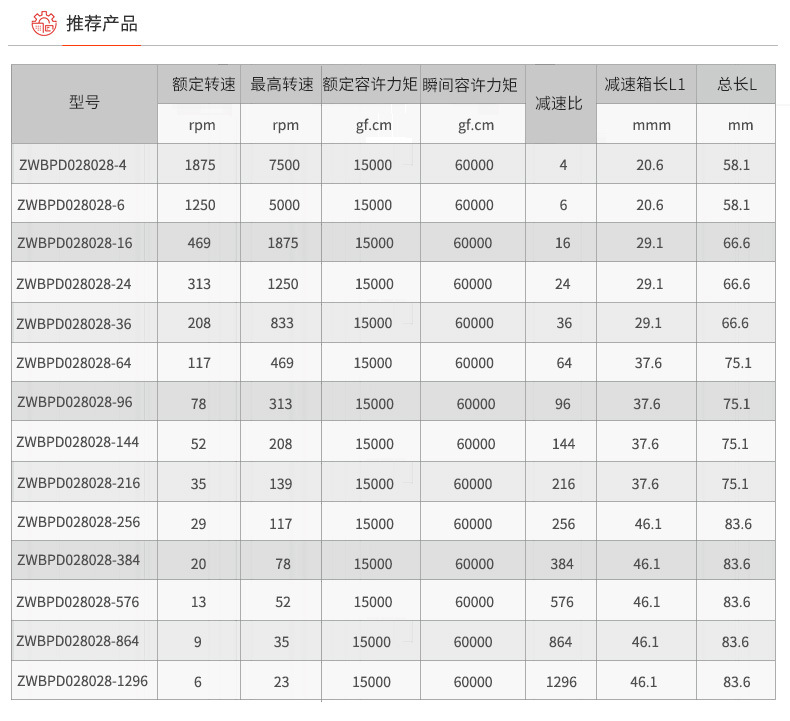Click total length 75.1 in ZWBPD028028-216 row
Screen dimensions: 790x721
point(735,484)
